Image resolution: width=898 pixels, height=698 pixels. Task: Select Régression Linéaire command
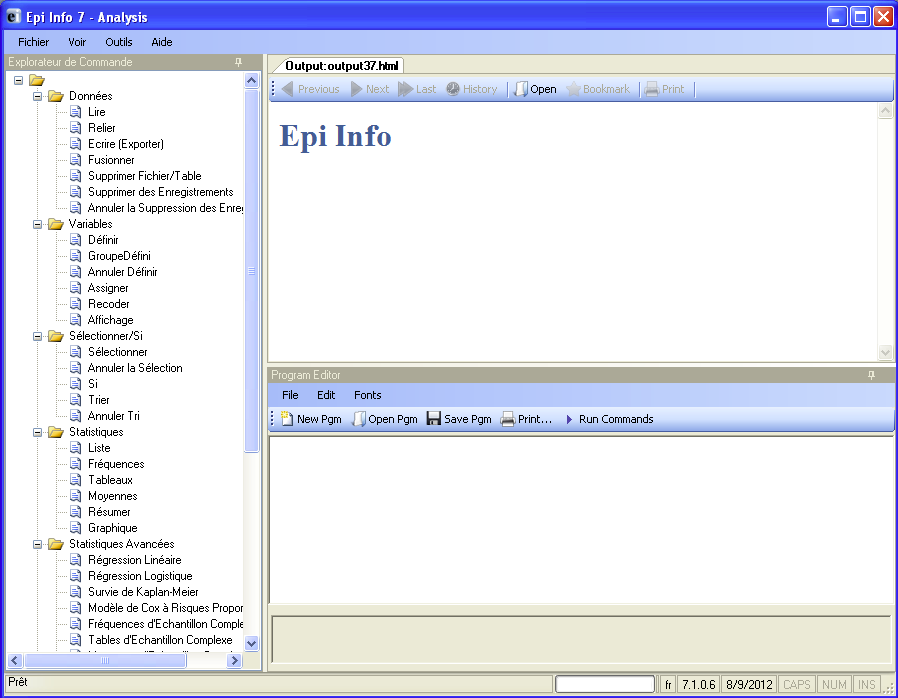click(x=135, y=561)
